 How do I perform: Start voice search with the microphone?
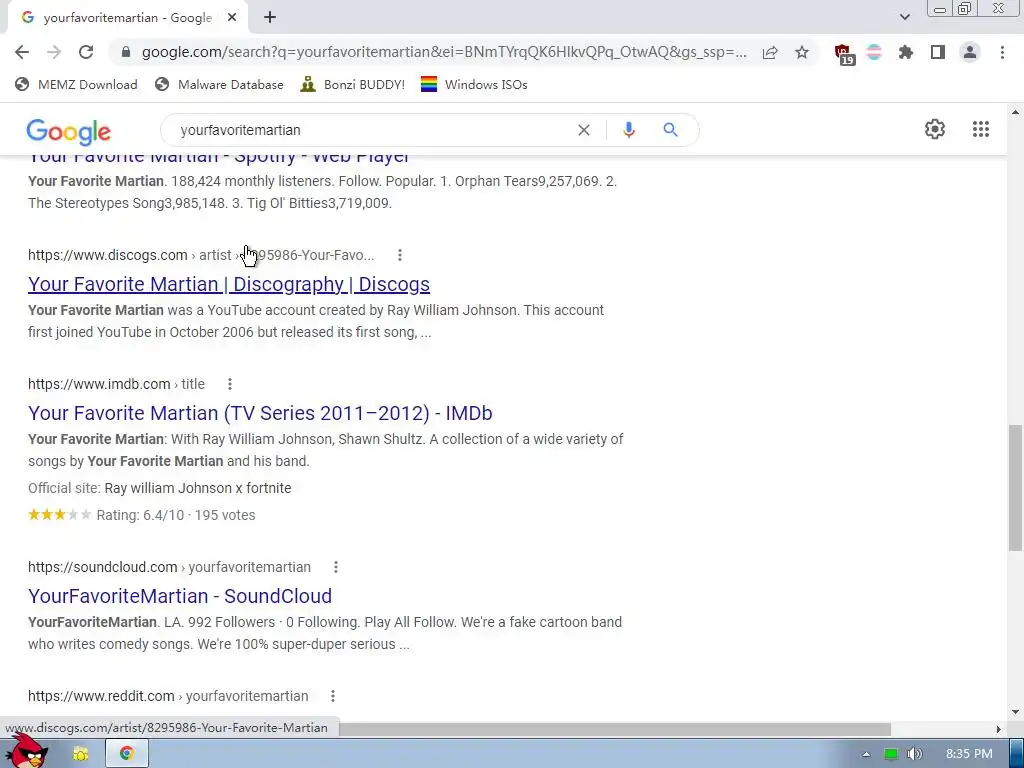coord(629,130)
